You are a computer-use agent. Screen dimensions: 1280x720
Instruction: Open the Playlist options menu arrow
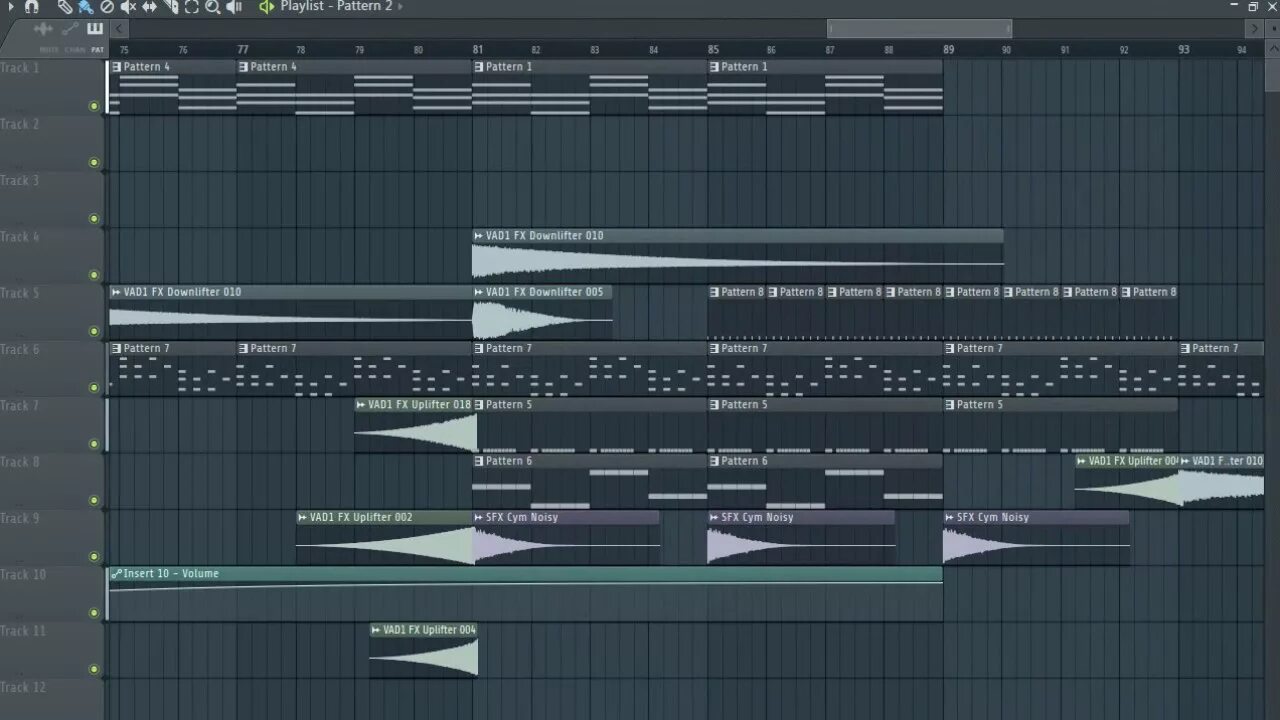(x=12, y=6)
